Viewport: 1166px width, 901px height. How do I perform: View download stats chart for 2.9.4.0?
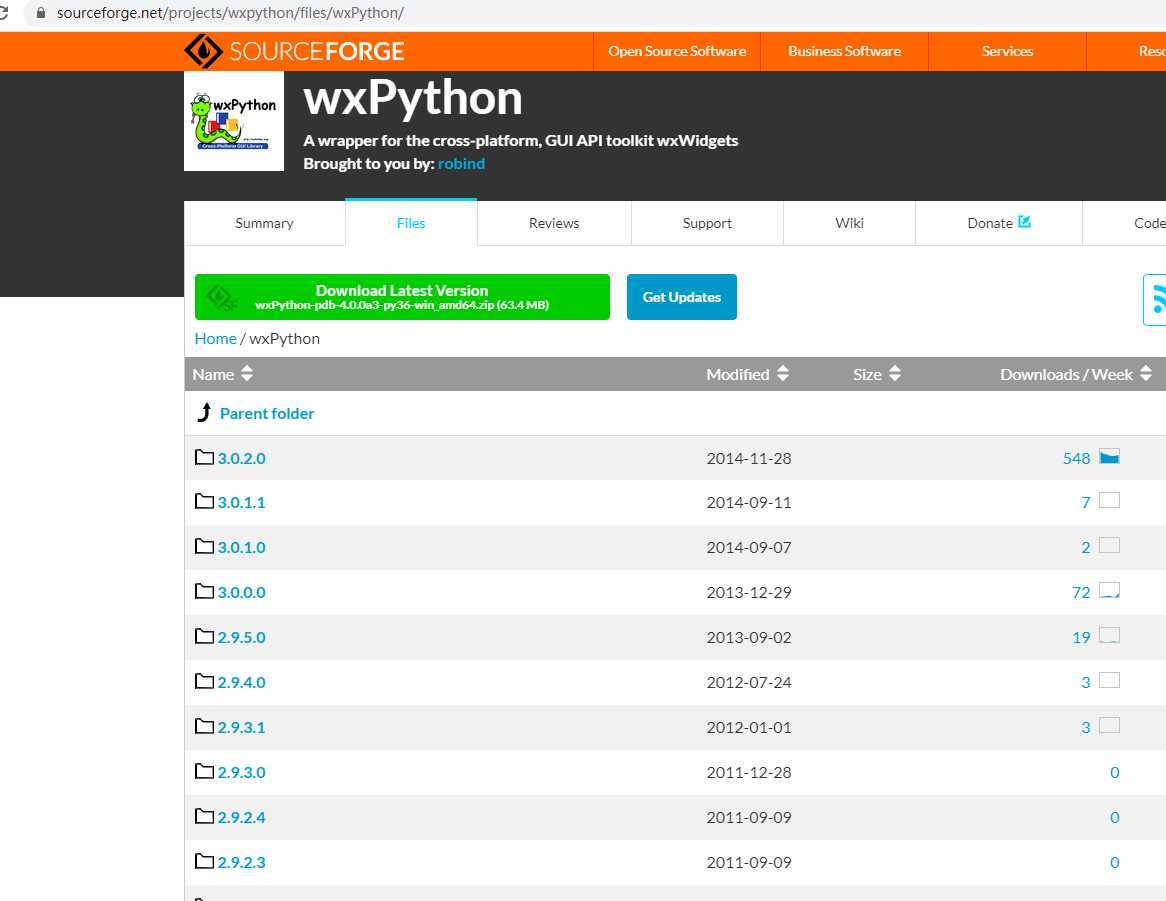1109,680
